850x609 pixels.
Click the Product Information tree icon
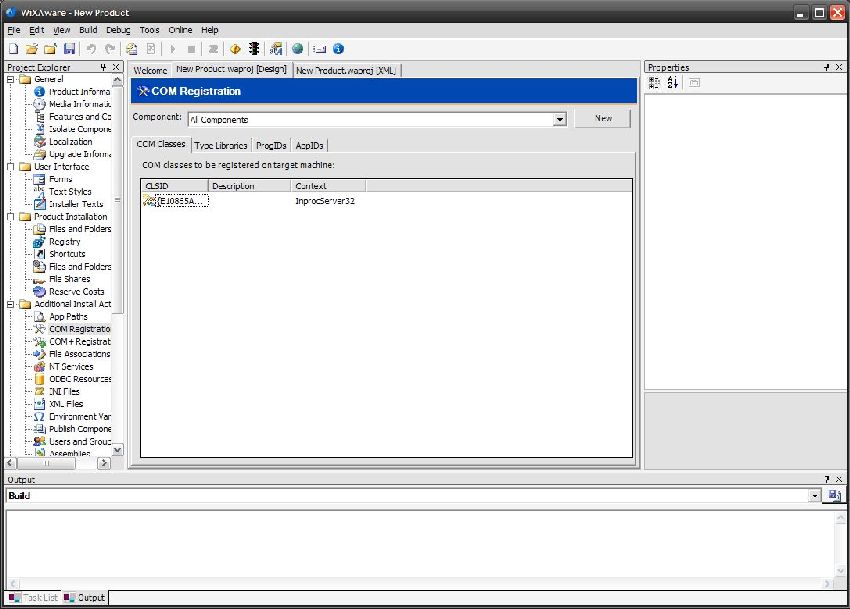tap(40, 92)
